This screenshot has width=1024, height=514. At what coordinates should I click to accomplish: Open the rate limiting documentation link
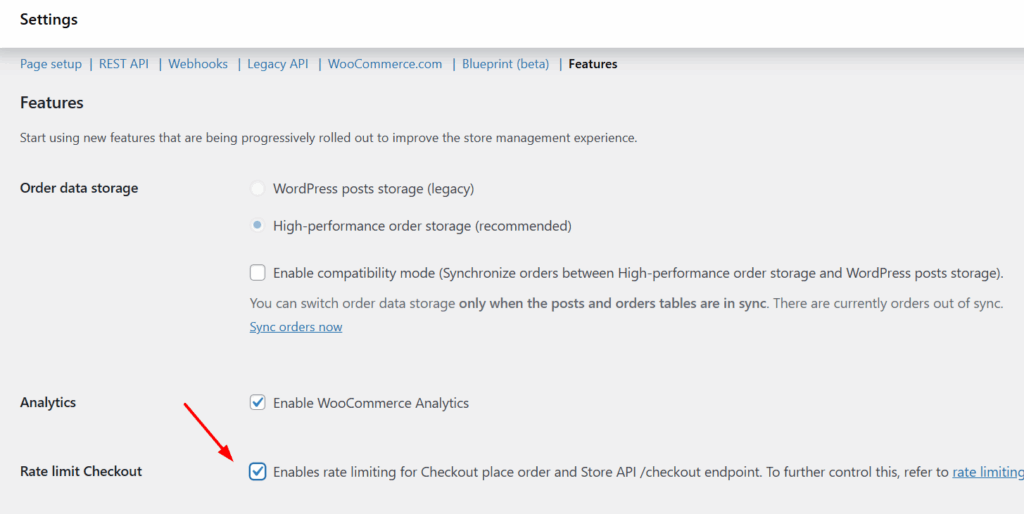(987, 471)
